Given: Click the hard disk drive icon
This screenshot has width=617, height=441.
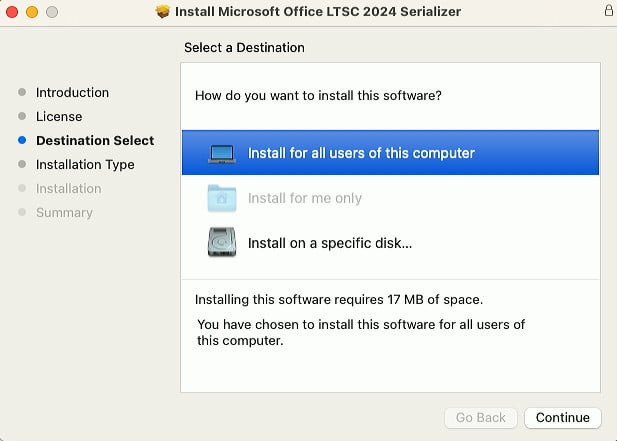Looking at the screenshot, I should point(222,242).
